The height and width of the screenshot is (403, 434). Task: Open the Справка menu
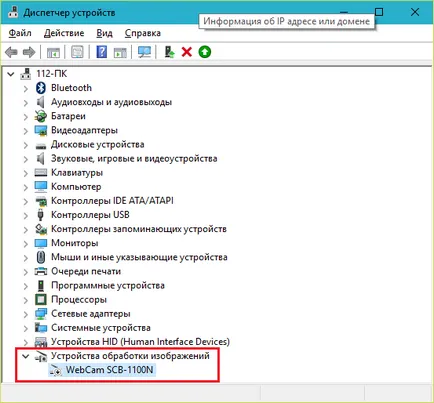click(143, 33)
